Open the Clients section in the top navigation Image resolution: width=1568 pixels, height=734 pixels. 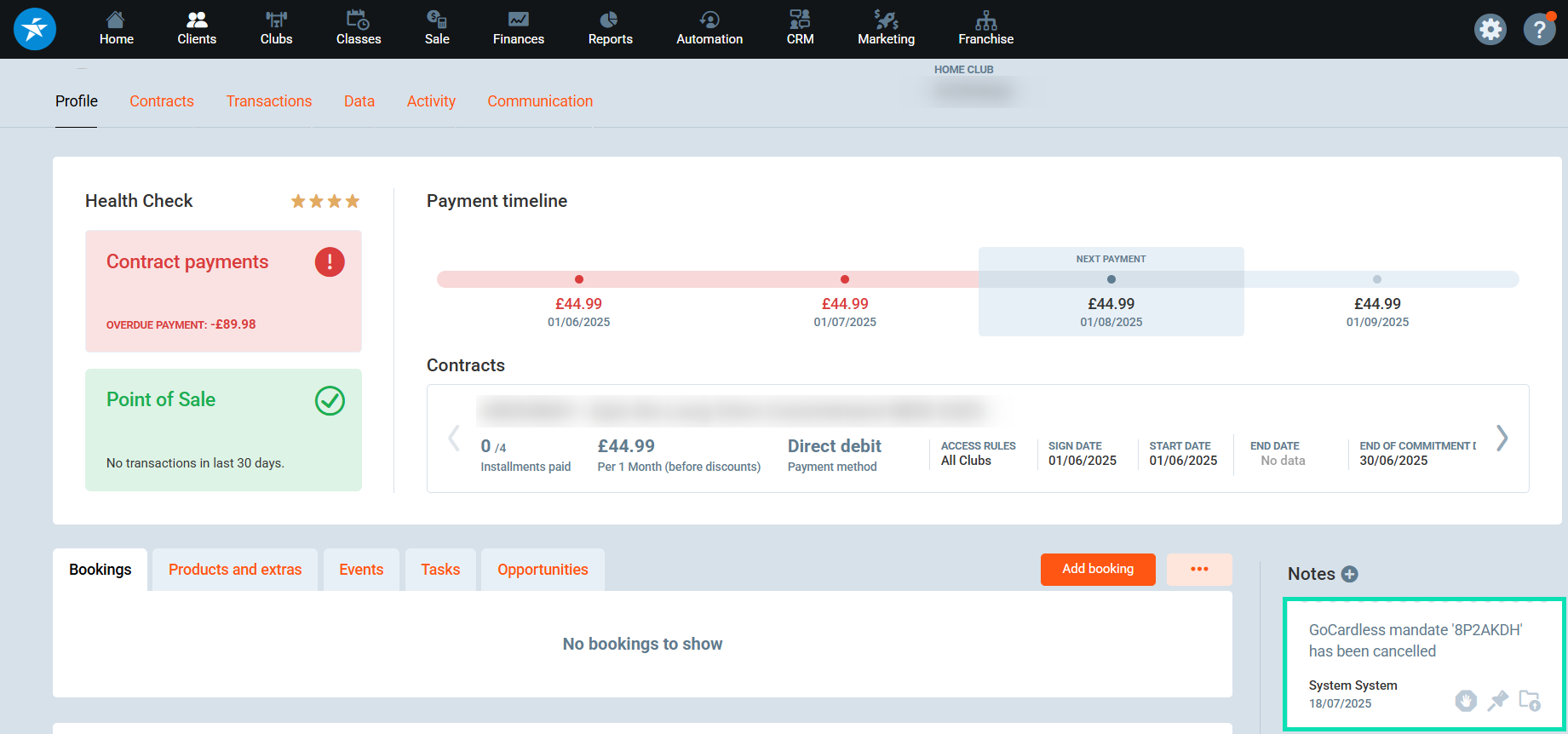point(197,29)
